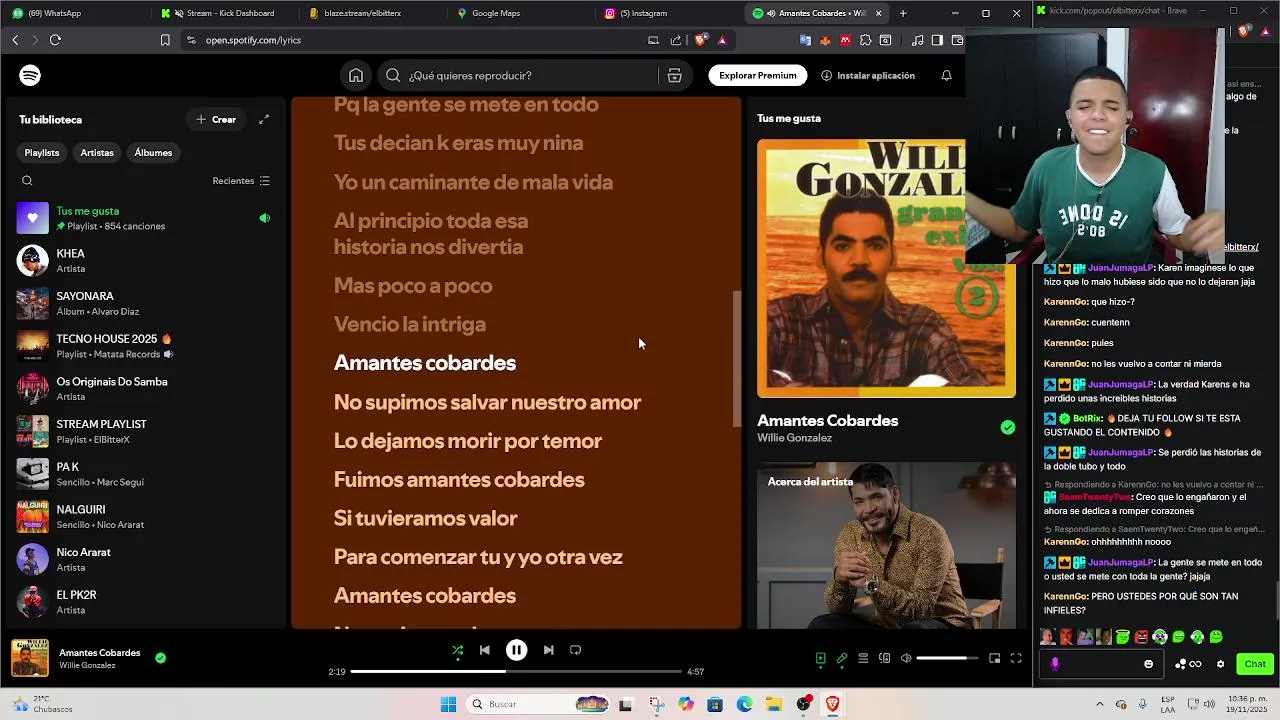This screenshot has width=1280, height=720.
Task: Open Brave Shields lion icon
Action: pyautogui.click(x=701, y=40)
